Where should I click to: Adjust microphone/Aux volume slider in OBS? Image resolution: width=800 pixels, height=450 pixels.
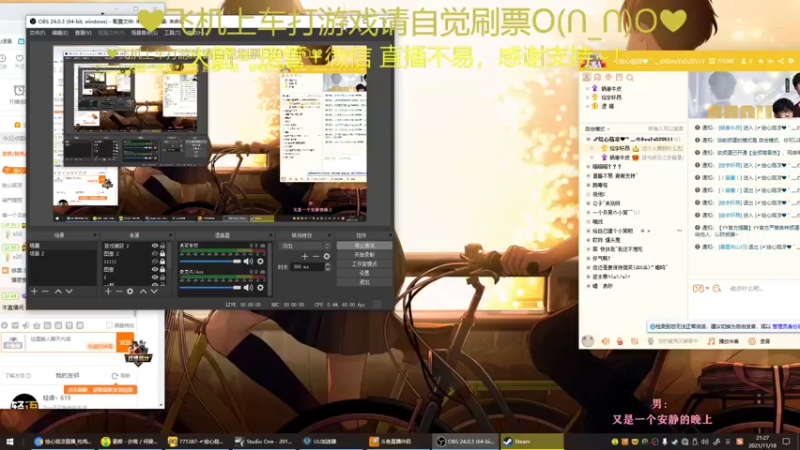[x=210, y=288]
